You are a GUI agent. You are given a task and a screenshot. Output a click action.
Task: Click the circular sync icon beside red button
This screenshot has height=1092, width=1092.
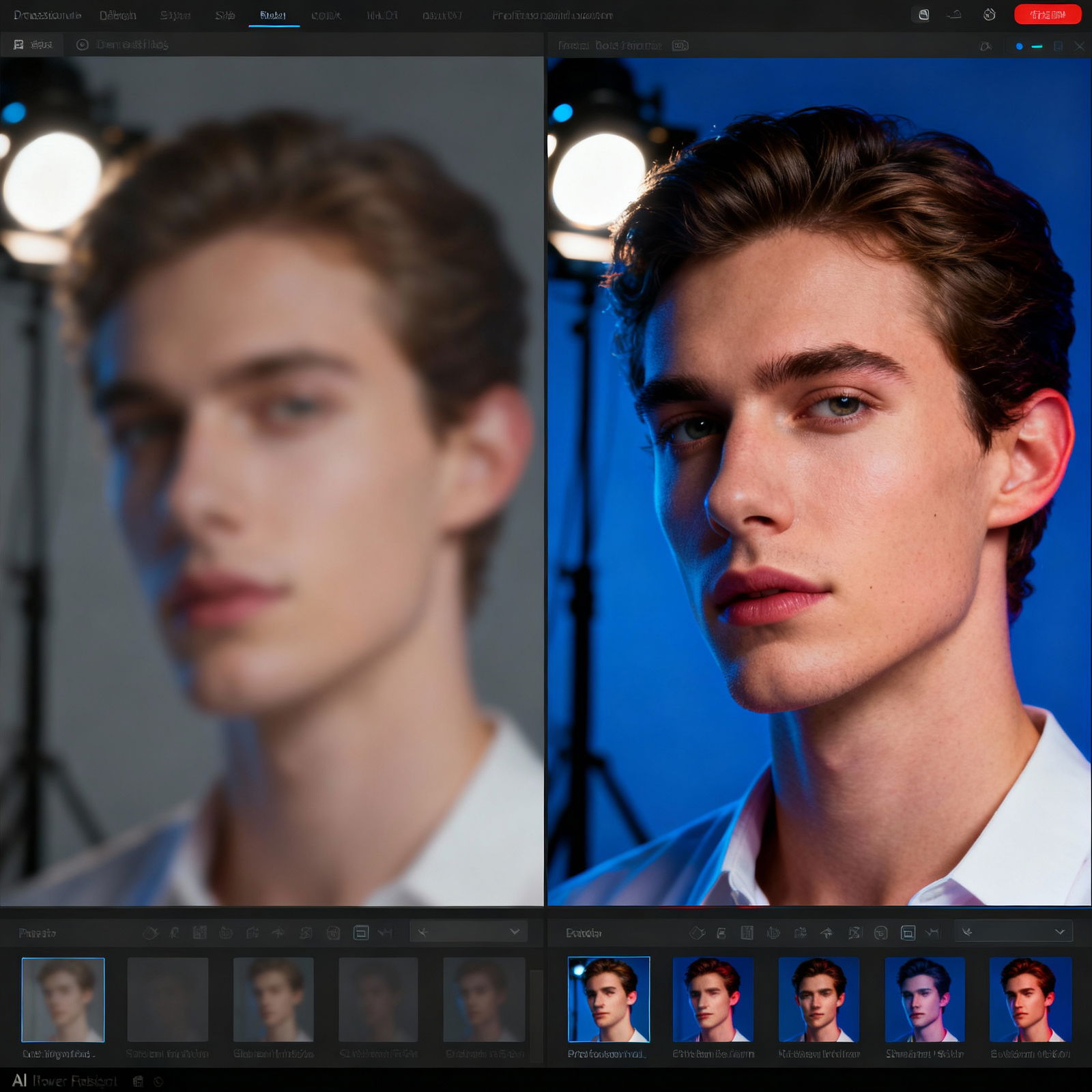click(x=989, y=14)
